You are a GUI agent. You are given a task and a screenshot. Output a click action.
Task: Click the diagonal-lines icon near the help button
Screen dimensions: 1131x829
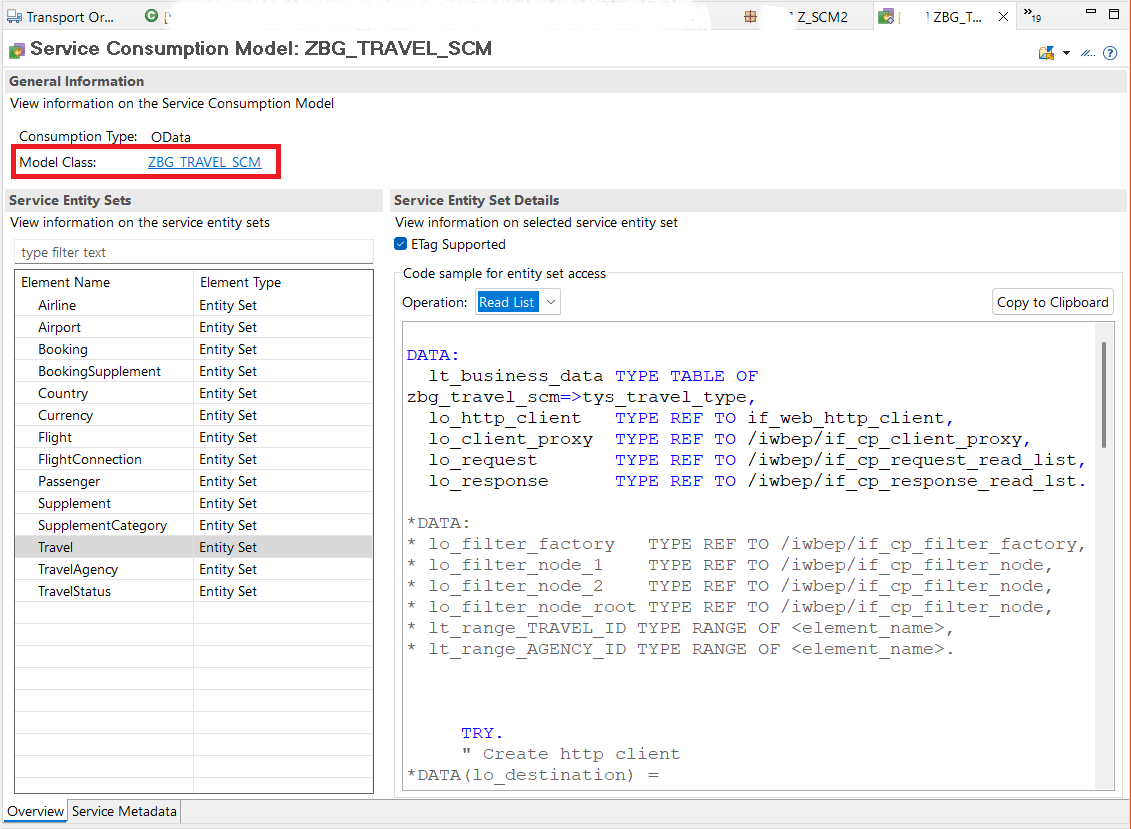pyautogui.click(x=1087, y=52)
